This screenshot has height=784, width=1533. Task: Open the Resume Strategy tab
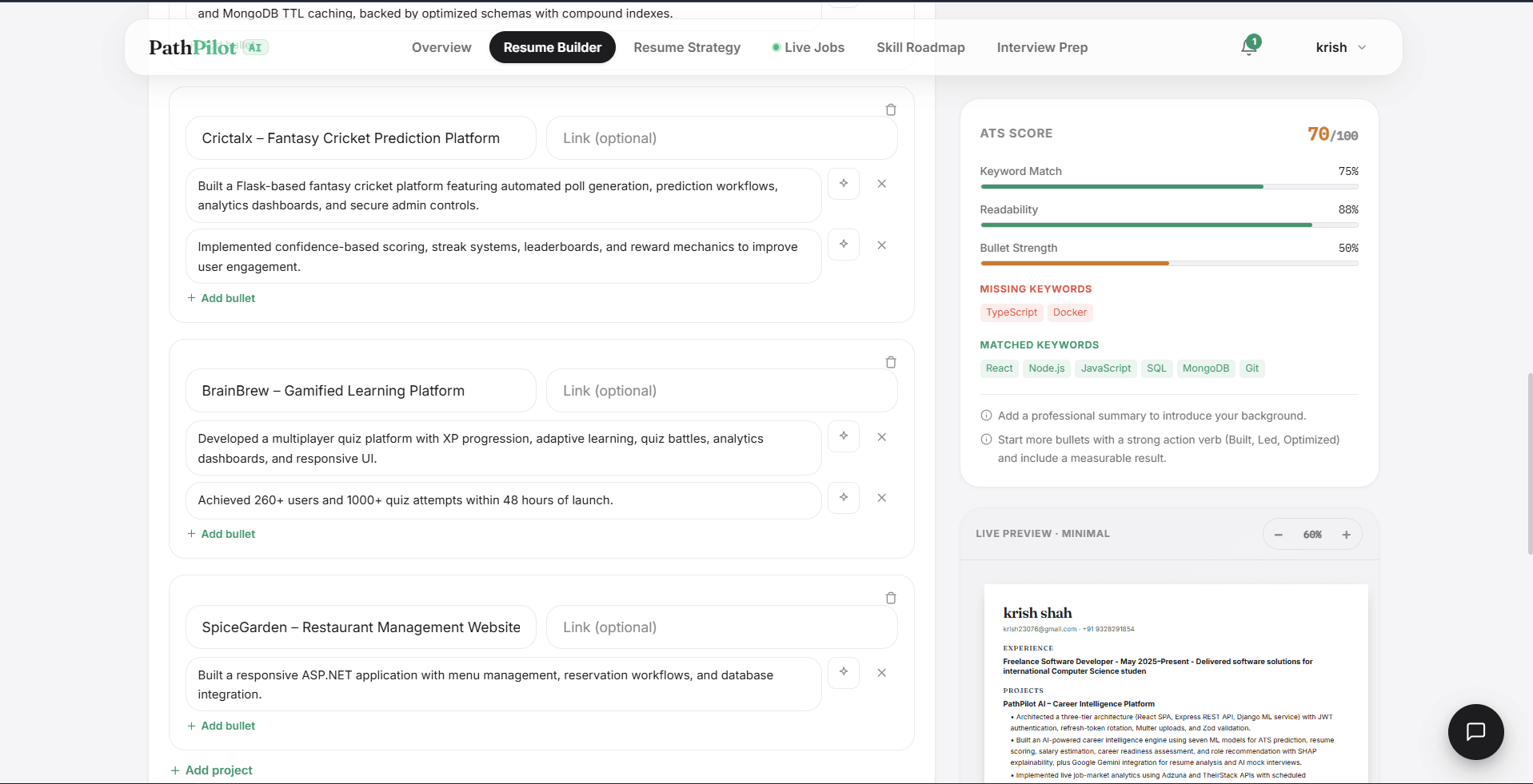(x=687, y=47)
